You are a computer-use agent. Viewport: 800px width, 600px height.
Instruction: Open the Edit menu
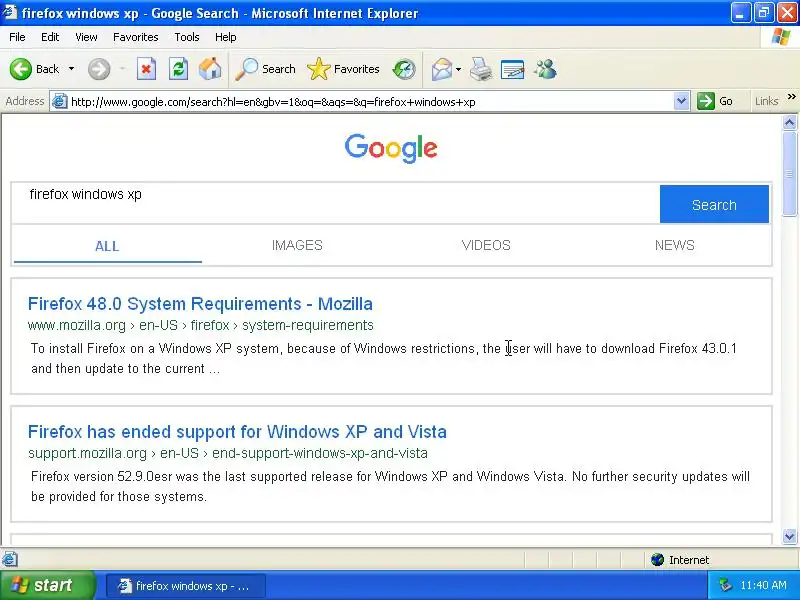50,37
